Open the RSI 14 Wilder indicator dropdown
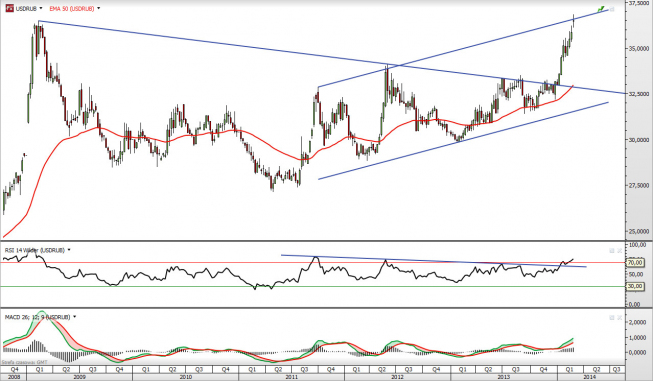The width and height of the screenshot is (653, 381). 69,250
